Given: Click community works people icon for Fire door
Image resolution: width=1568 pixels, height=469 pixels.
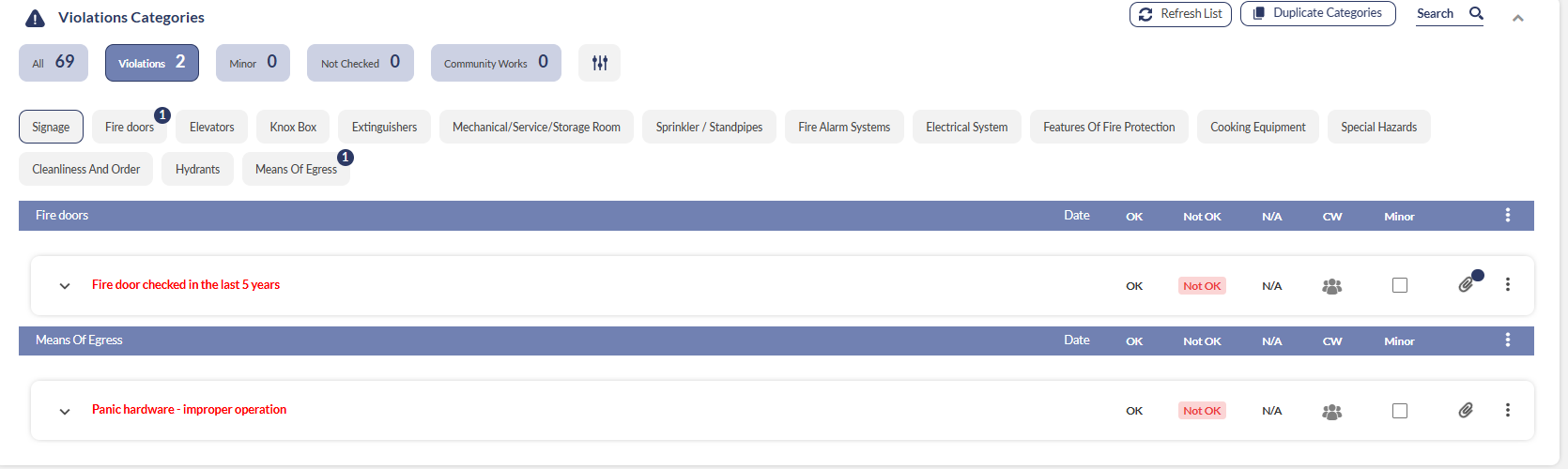Looking at the screenshot, I should pyautogui.click(x=1331, y=286).
